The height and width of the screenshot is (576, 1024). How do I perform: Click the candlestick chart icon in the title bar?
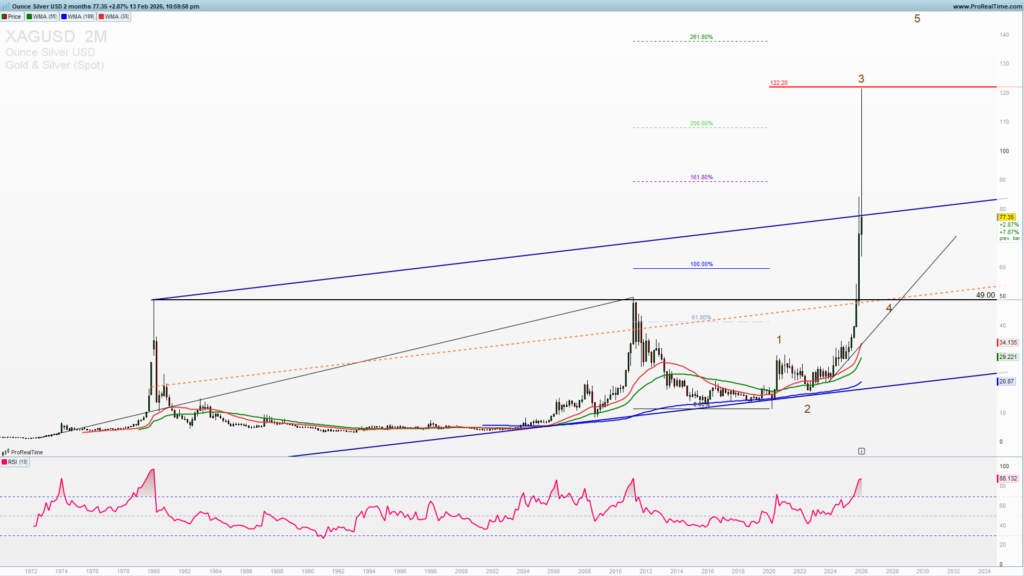tap(6, 6)
